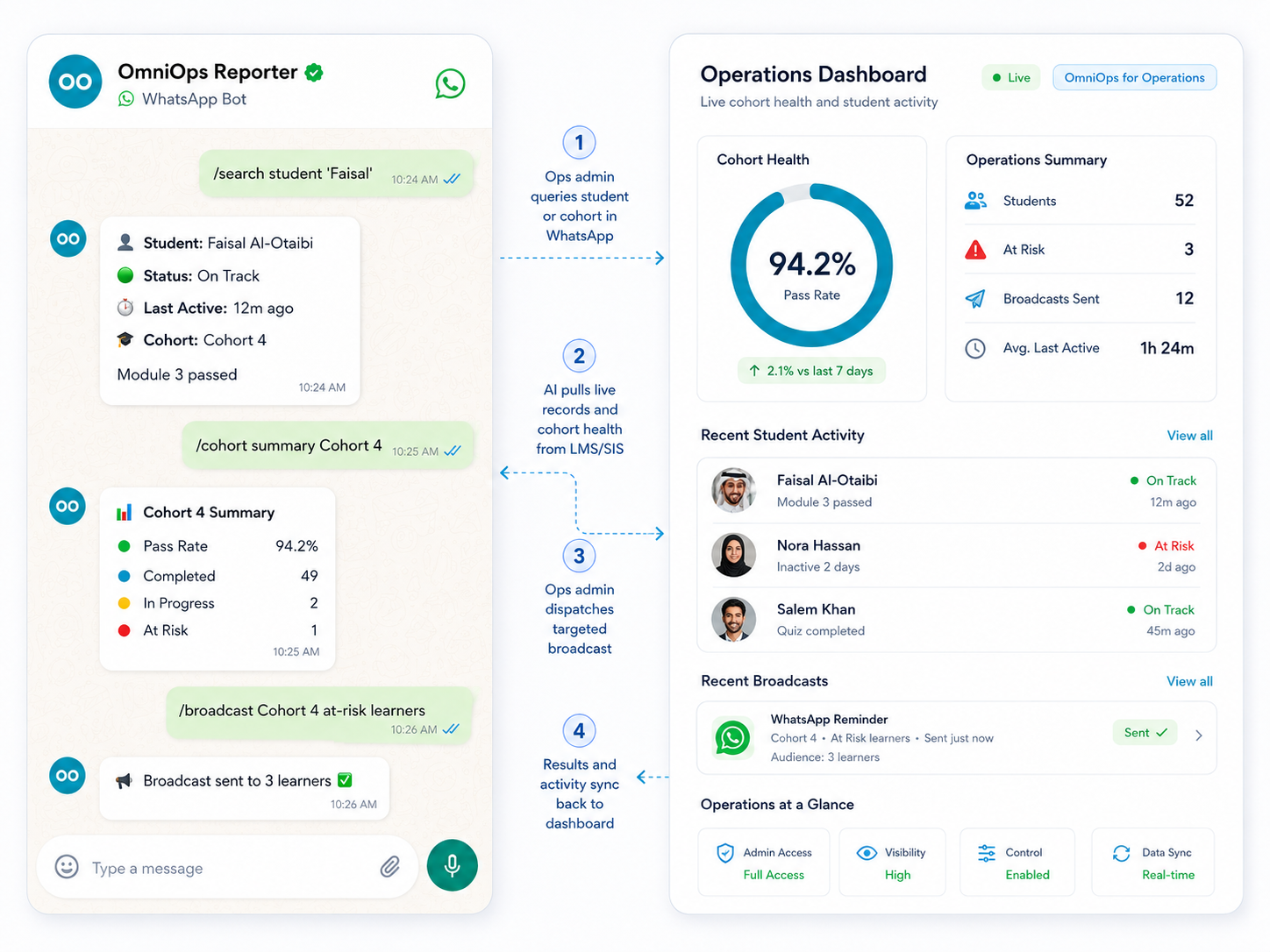The height and width of the screenshot is (952, 1270).
Task: Click the Visibility eye icon
Action: point(867,853)
